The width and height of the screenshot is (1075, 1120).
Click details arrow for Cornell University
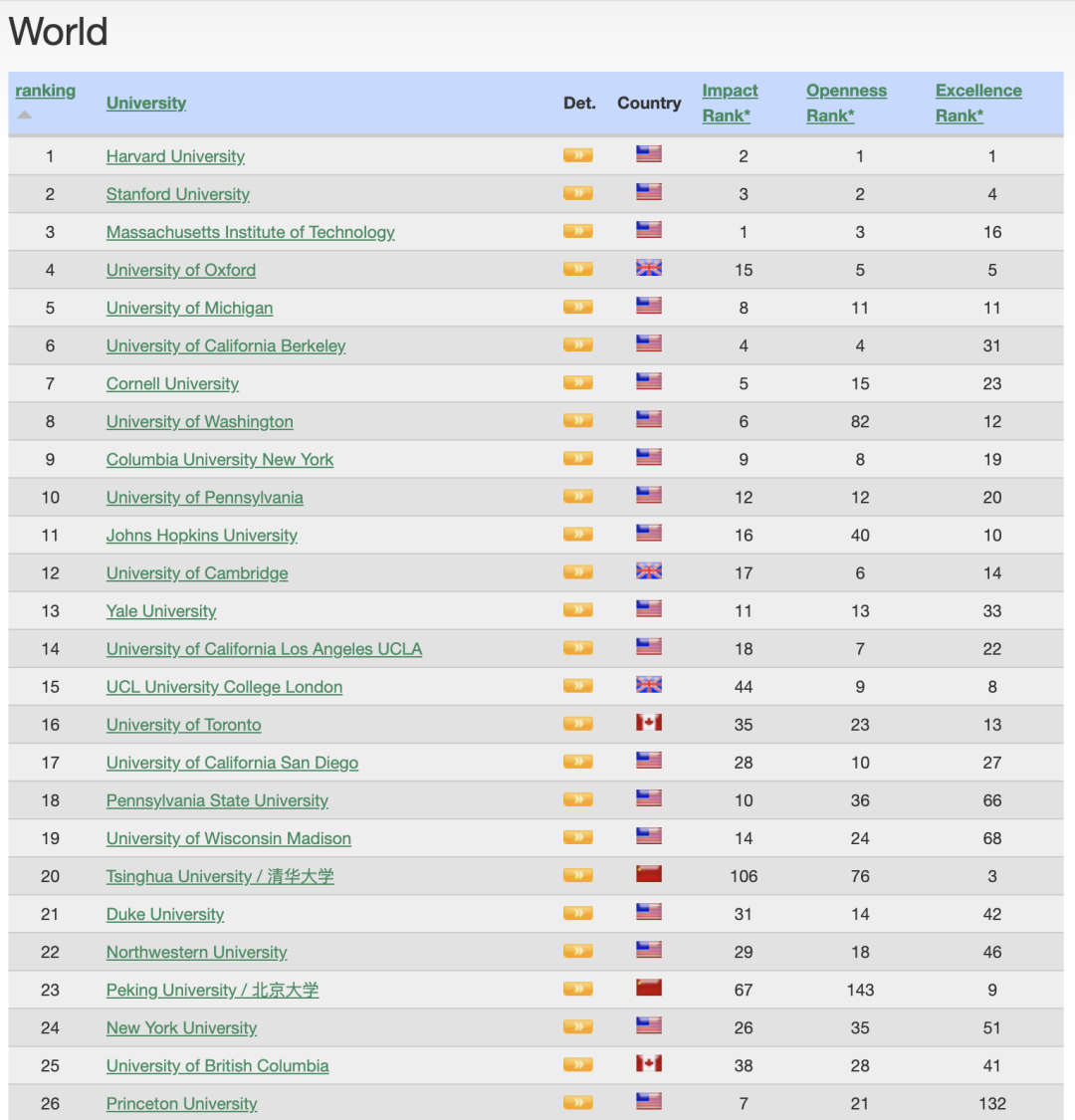[578, 382]
